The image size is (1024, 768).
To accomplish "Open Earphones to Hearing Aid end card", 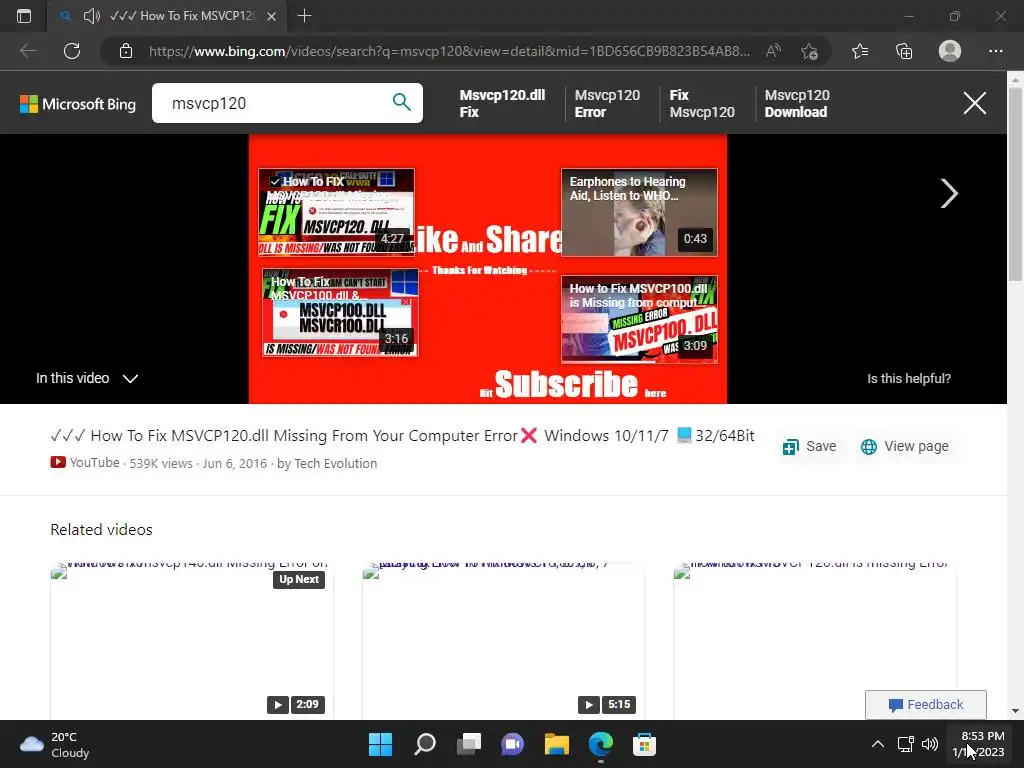I will coord(639,212).
